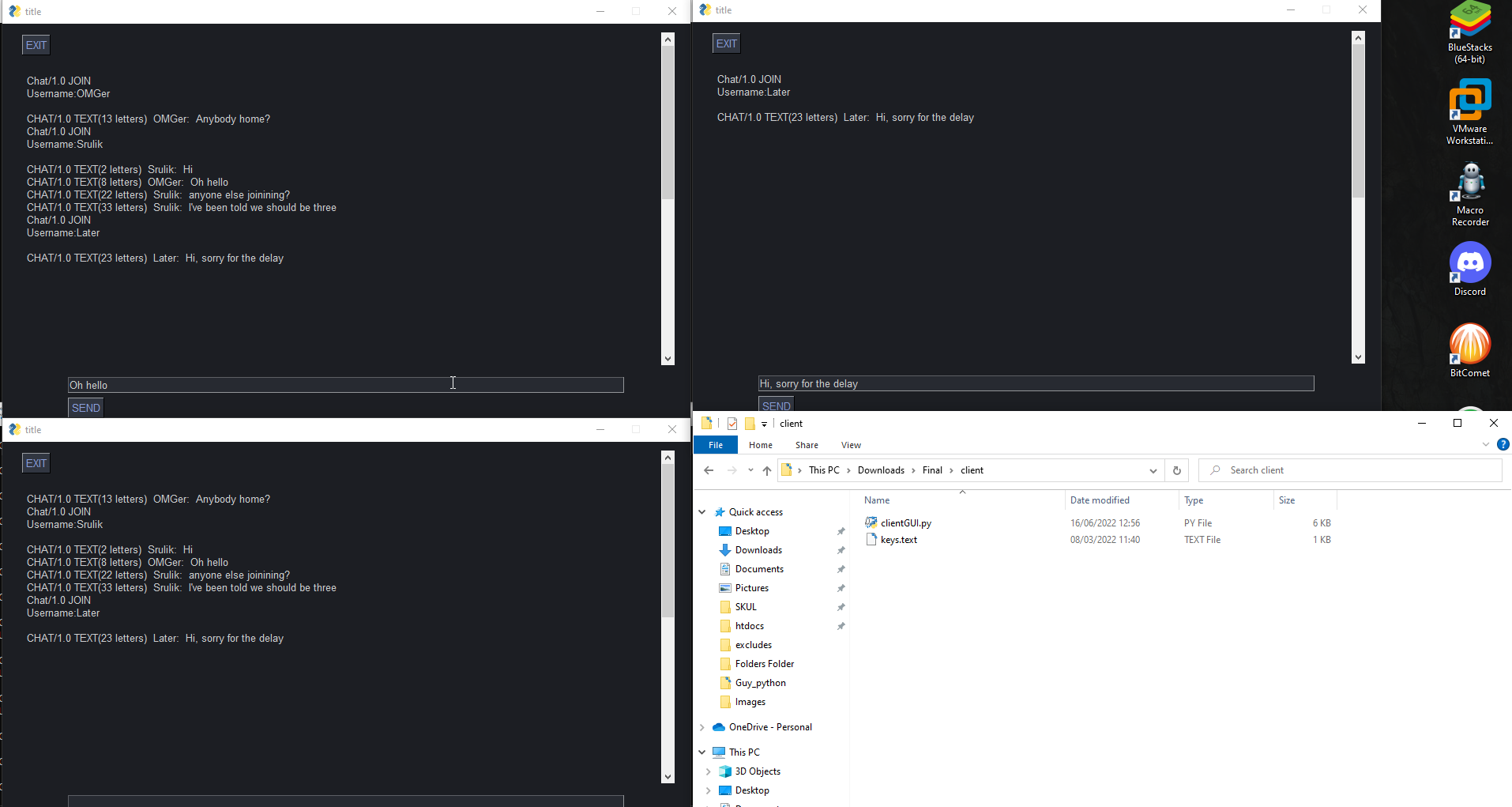Click EXIT in OMGer chat window
The height and width of the screenshot is (807, 1512).
(x=36, y=45)
